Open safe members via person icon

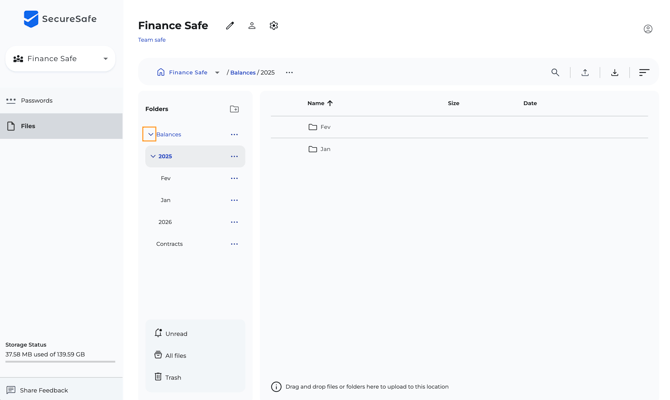click(x=252, y=26)
